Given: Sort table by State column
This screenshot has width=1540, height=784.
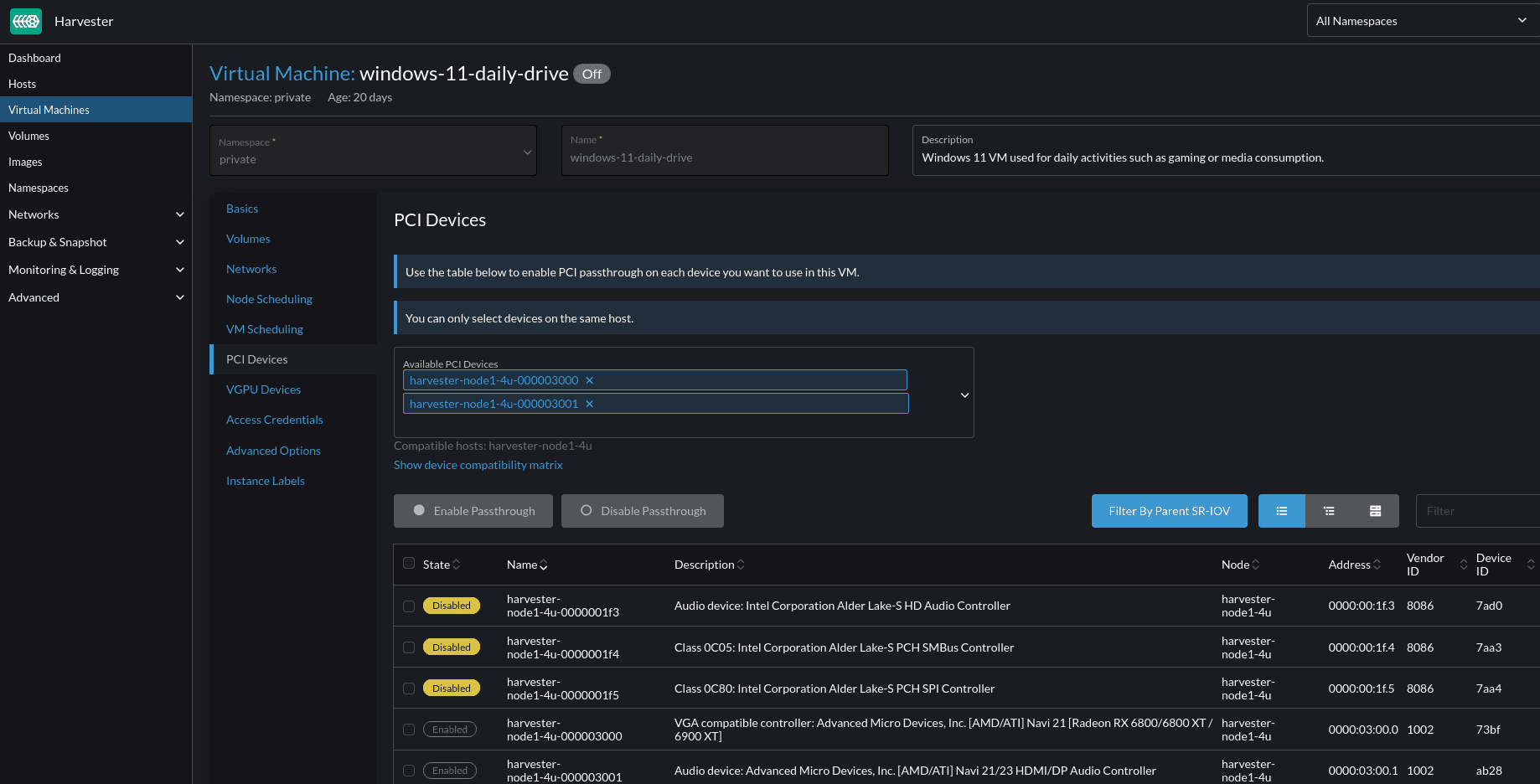Looking at the screenshot, I should (x=441, y=565).
